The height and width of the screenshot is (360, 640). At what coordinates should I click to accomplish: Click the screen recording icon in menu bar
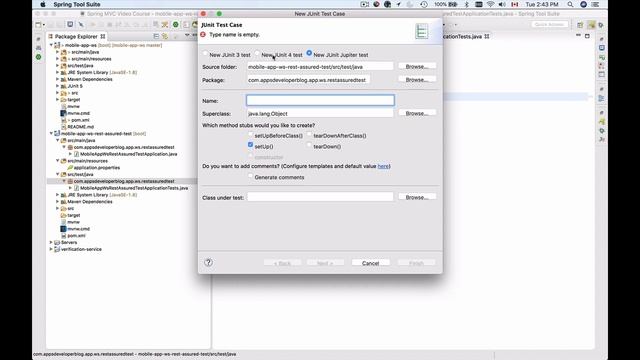click(364, 4)
